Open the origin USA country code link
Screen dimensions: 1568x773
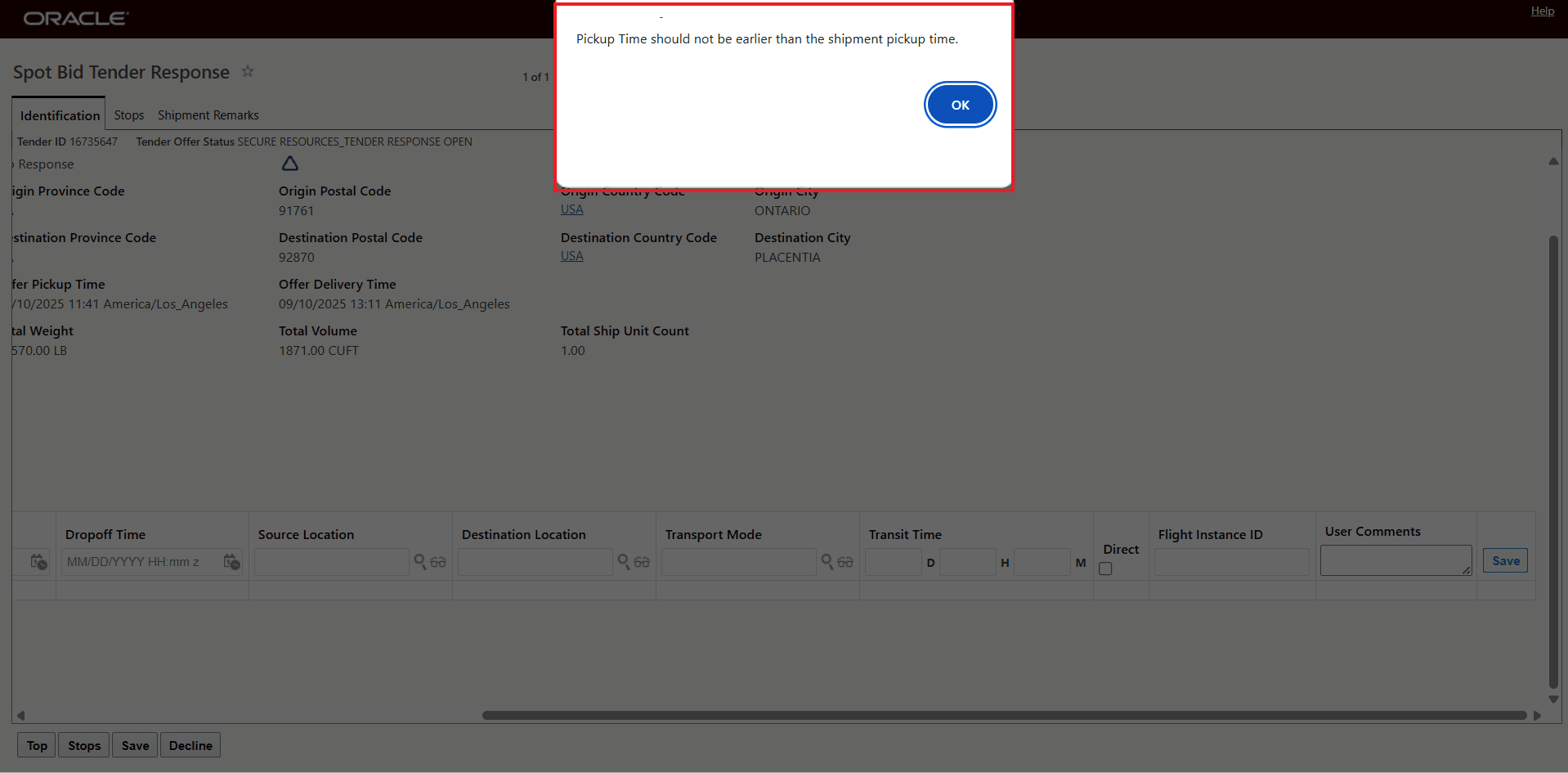571,209
